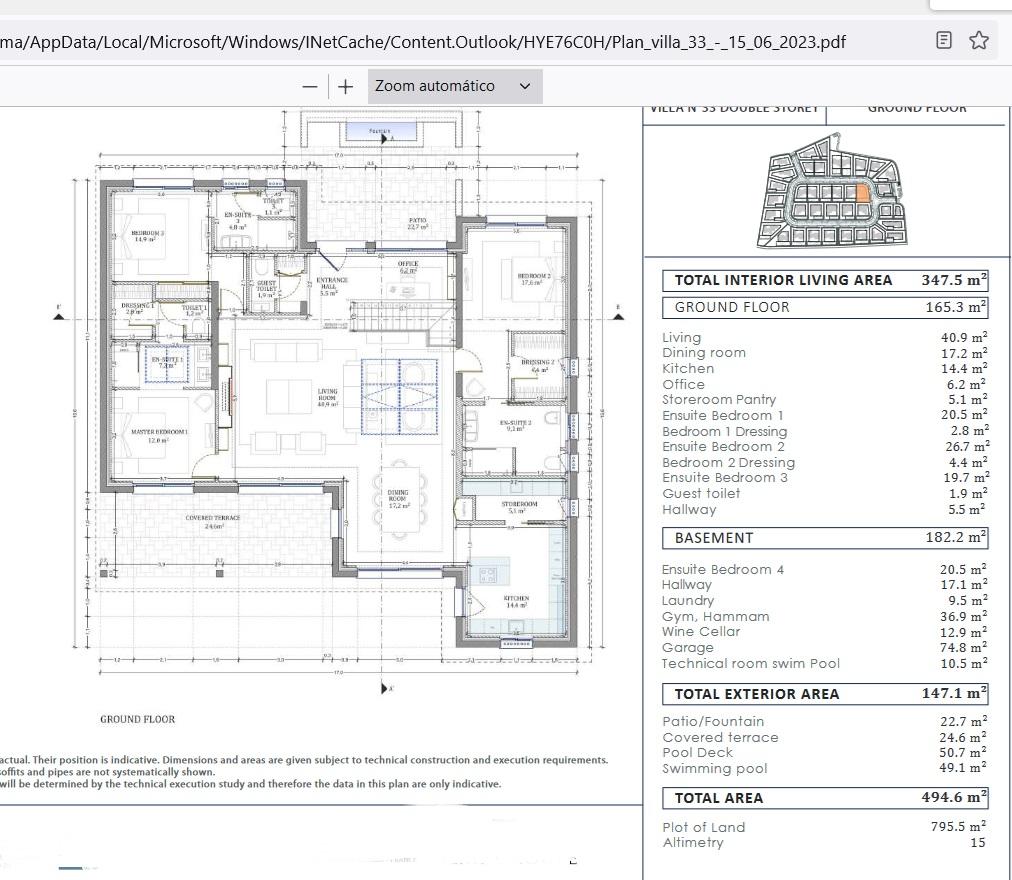This screenshot has width=1012, height=880.
Task: Click the Dining Room label on plan
Action: (x=398, y=499)
